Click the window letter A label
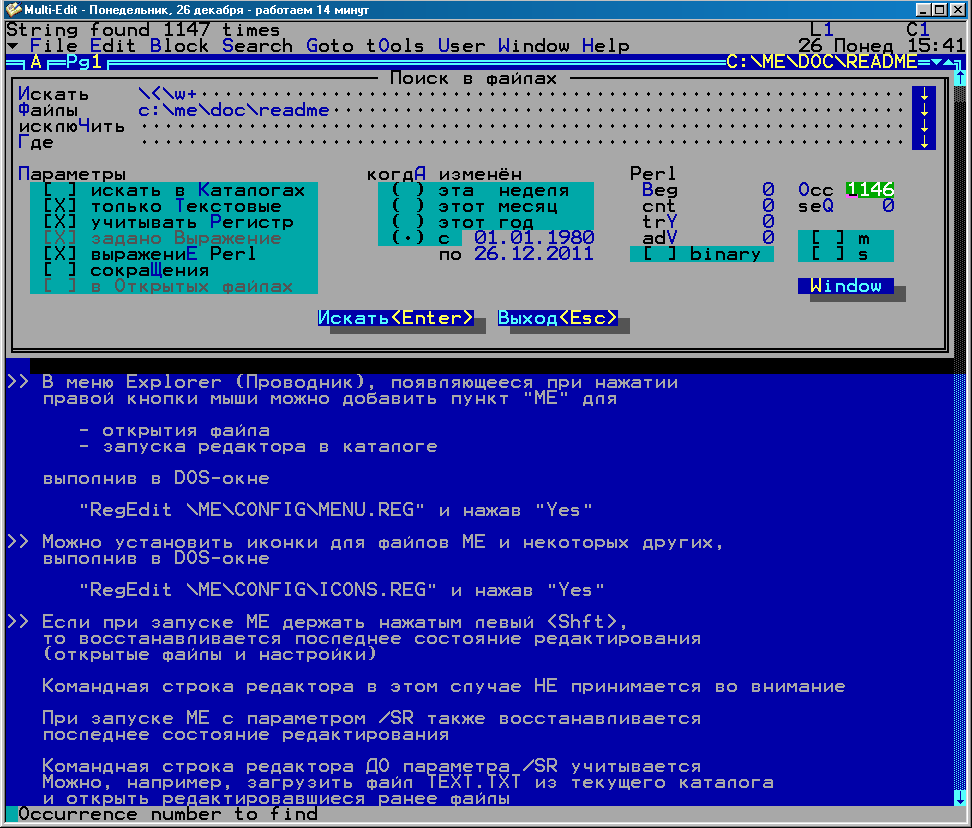972x828 pixels. [36, 62]
